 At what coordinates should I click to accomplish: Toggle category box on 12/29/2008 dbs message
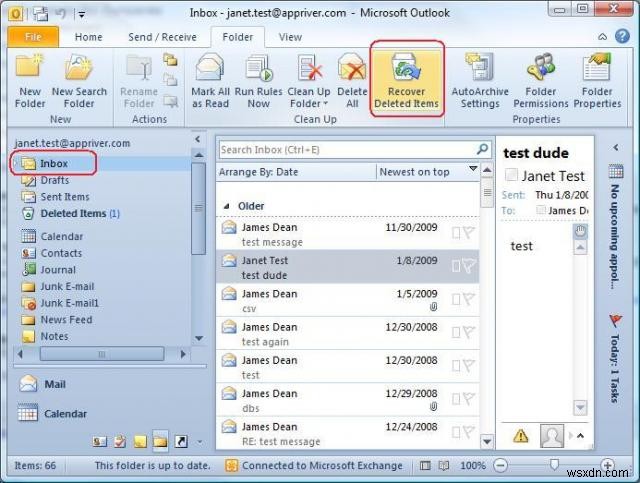tap(456, 399)
